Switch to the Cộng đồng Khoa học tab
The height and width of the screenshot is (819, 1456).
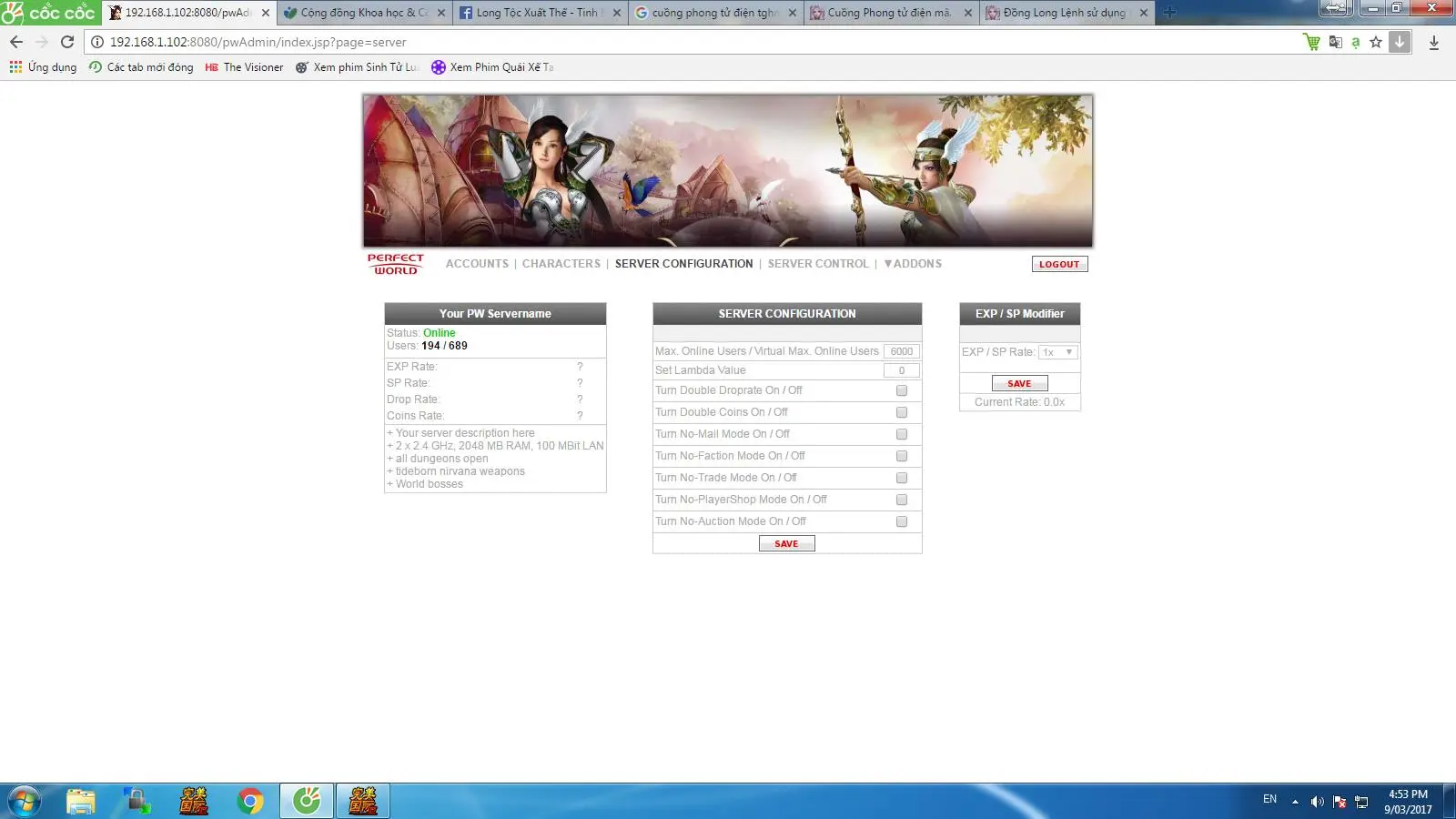coord(365,13)
